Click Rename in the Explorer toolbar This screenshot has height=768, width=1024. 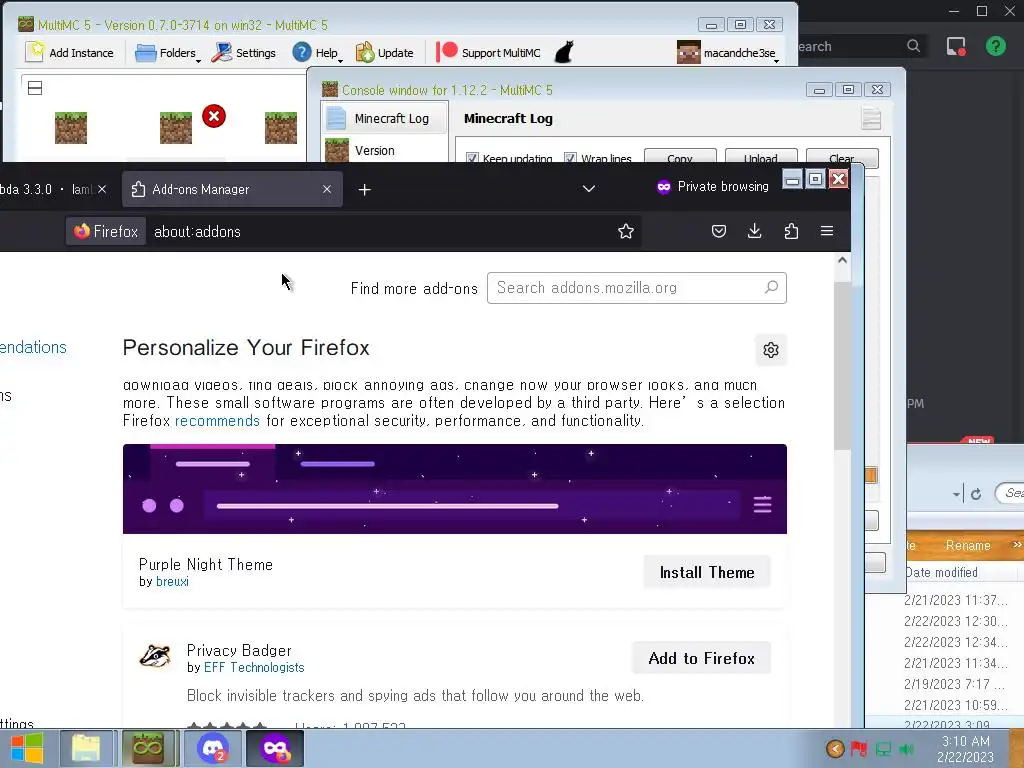point(968,545)
